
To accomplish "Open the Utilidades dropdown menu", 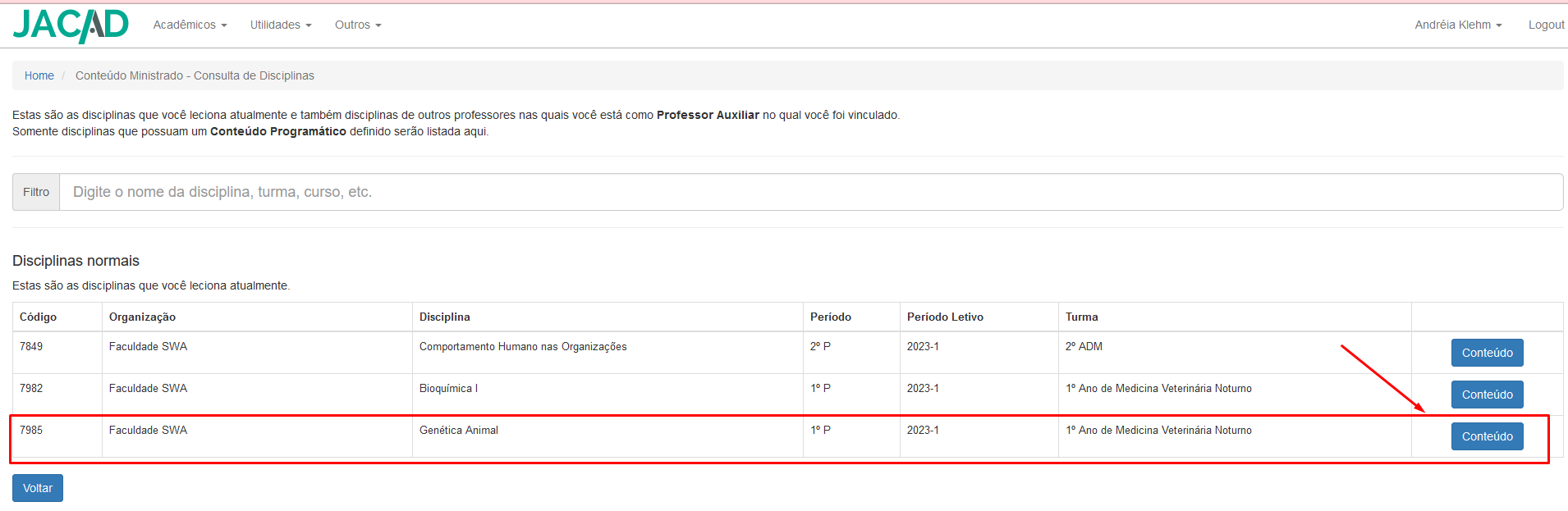I will (x=281, y=25).
